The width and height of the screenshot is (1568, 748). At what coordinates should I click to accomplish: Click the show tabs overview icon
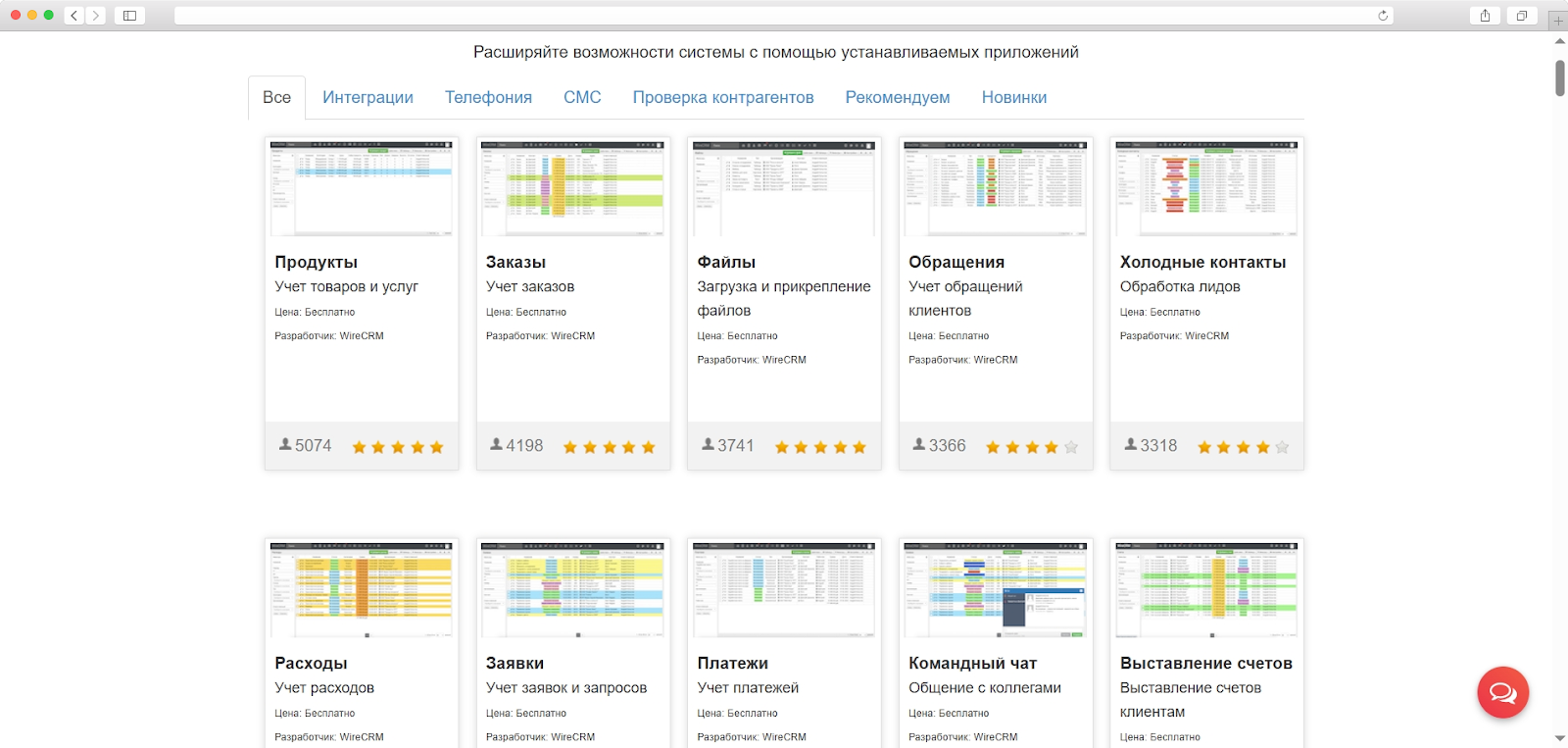1522,15
